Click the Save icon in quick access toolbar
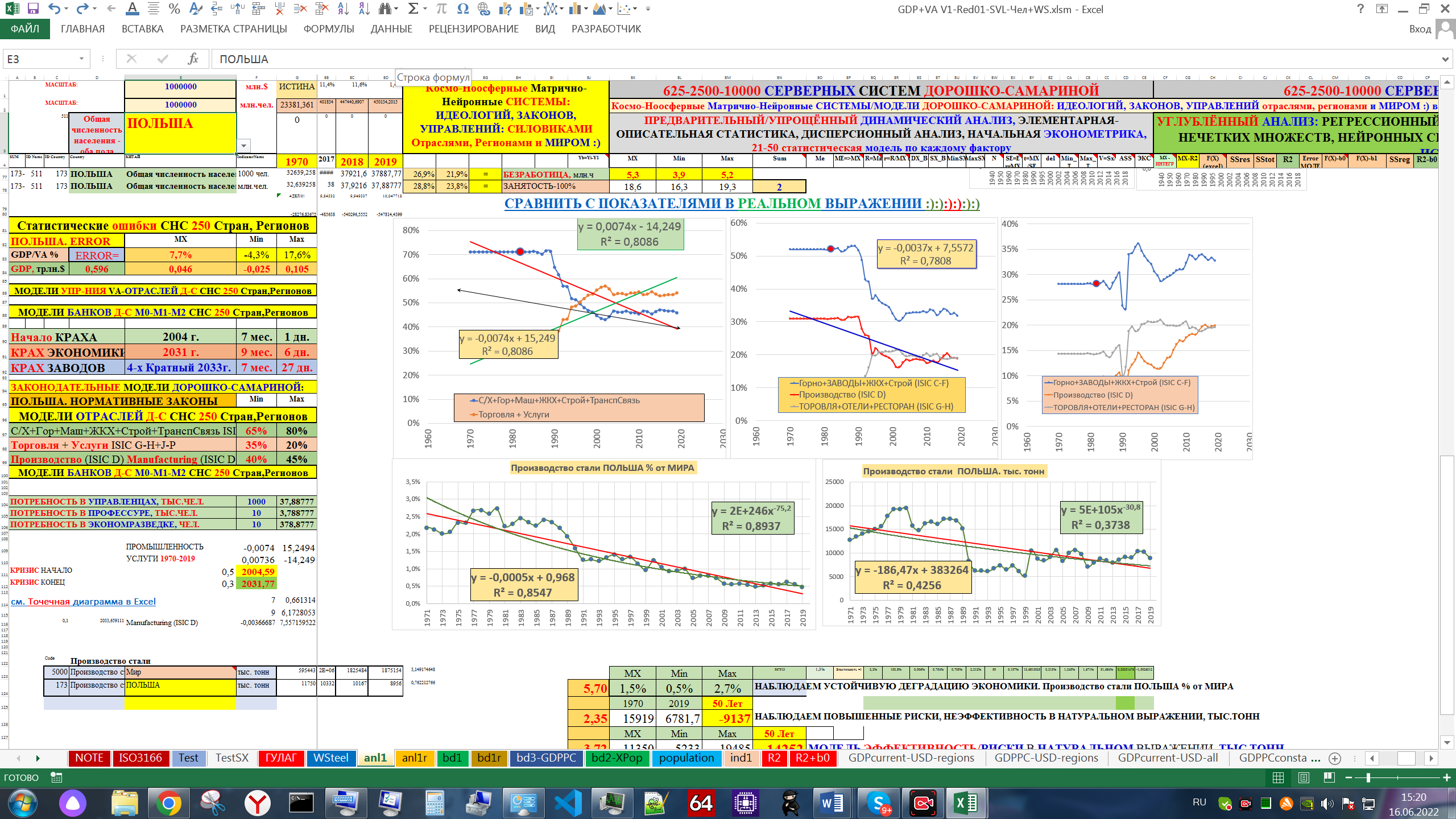The image size is (1456, 819). 33,9
